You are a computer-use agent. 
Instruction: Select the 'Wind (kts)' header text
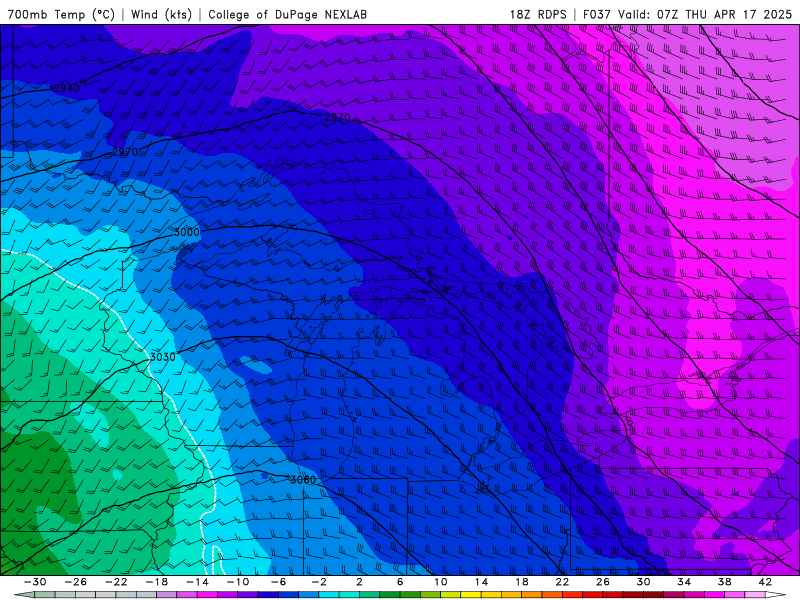point(161,14)
